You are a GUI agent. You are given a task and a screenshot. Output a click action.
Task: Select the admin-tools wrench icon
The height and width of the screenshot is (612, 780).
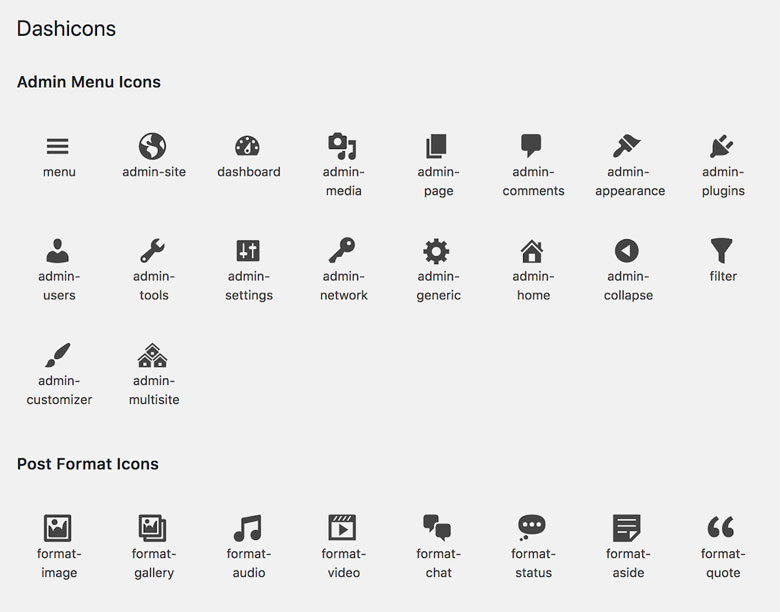click(x=153, y=250)
